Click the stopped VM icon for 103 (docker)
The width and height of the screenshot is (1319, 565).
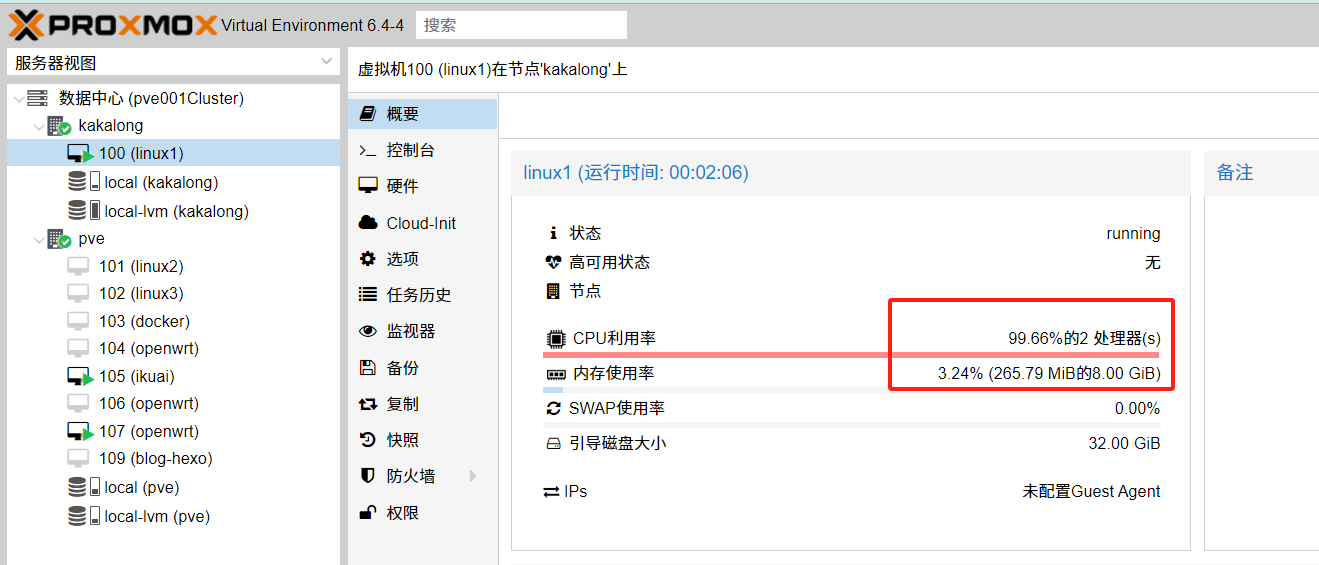[80, 321]
